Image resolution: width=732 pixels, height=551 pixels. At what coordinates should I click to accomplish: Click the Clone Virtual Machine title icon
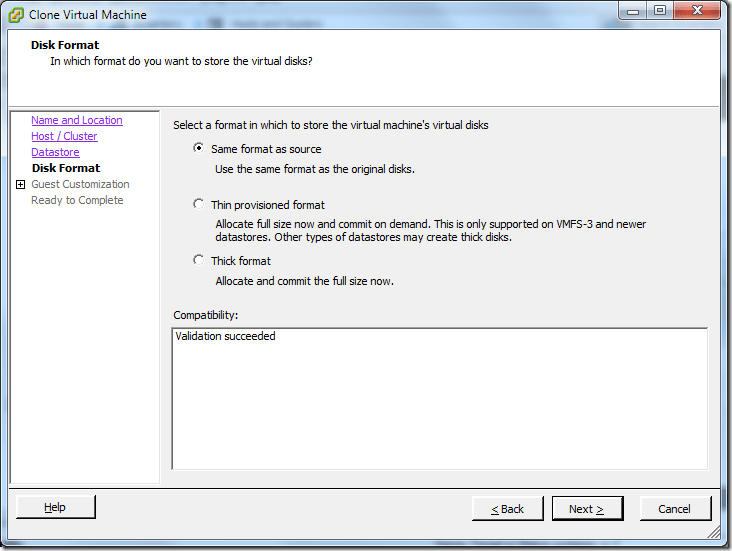[16, 15]
